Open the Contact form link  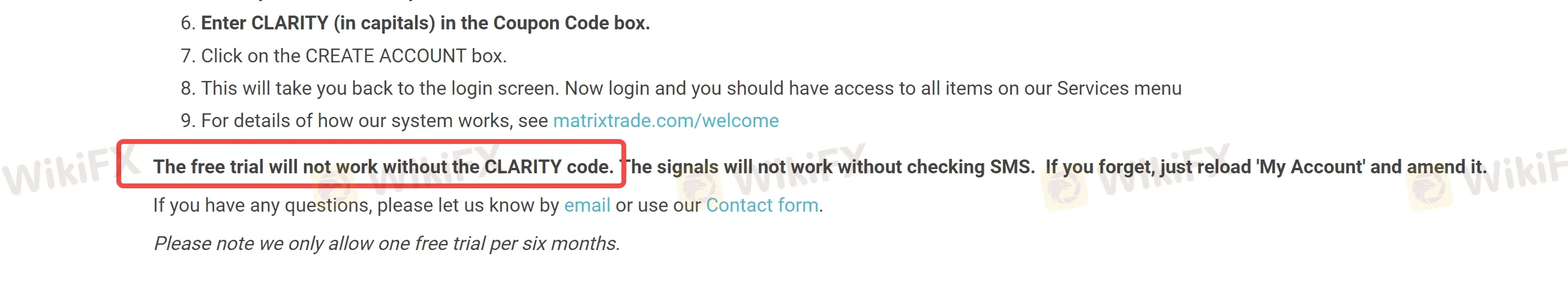(x=761, y=205)
